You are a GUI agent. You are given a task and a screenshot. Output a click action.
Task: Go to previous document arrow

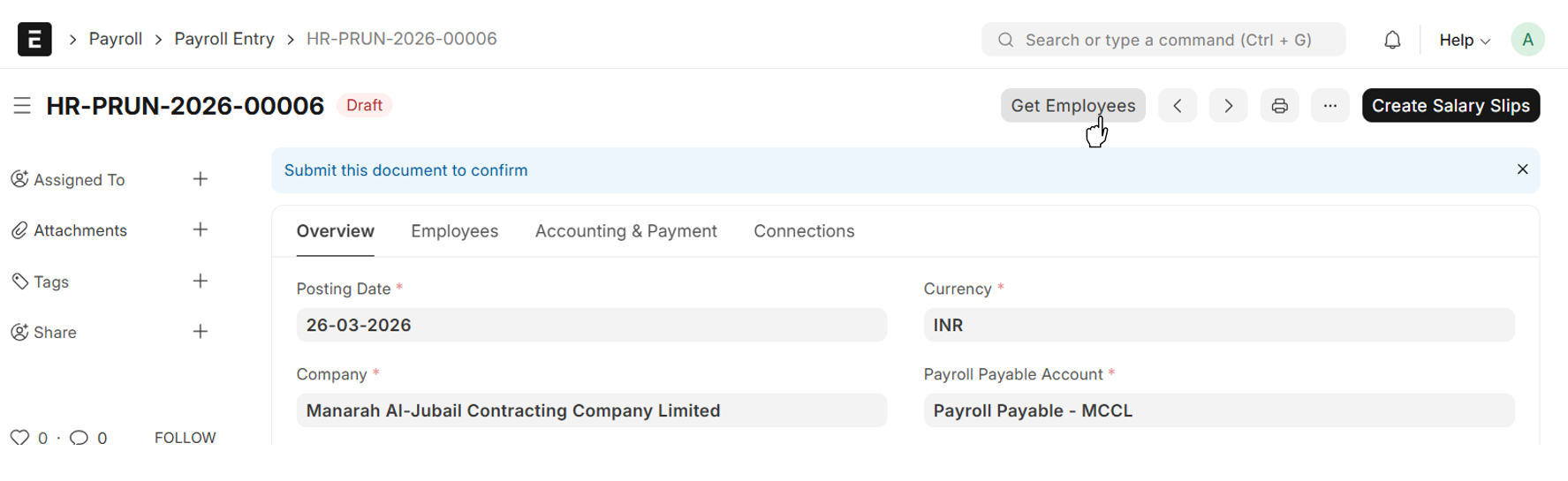(1178, 106)
